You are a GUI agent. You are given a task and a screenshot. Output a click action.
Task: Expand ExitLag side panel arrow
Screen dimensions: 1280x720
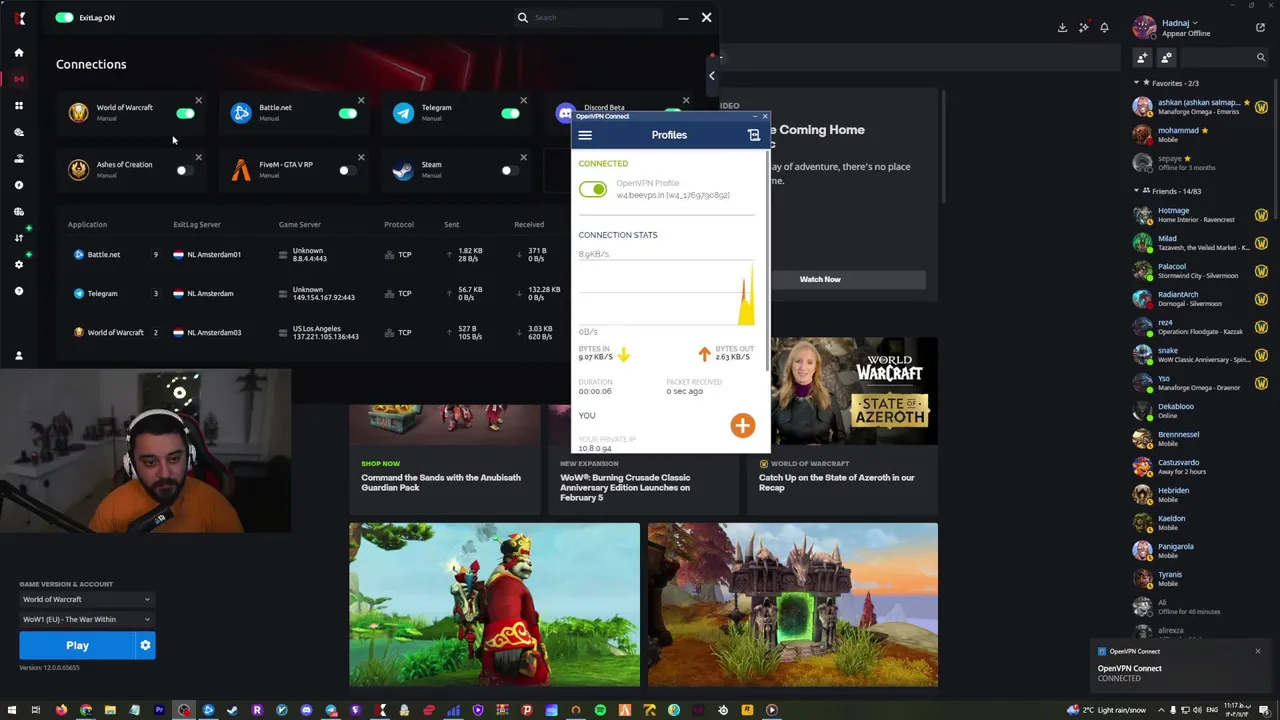(712, 76)
